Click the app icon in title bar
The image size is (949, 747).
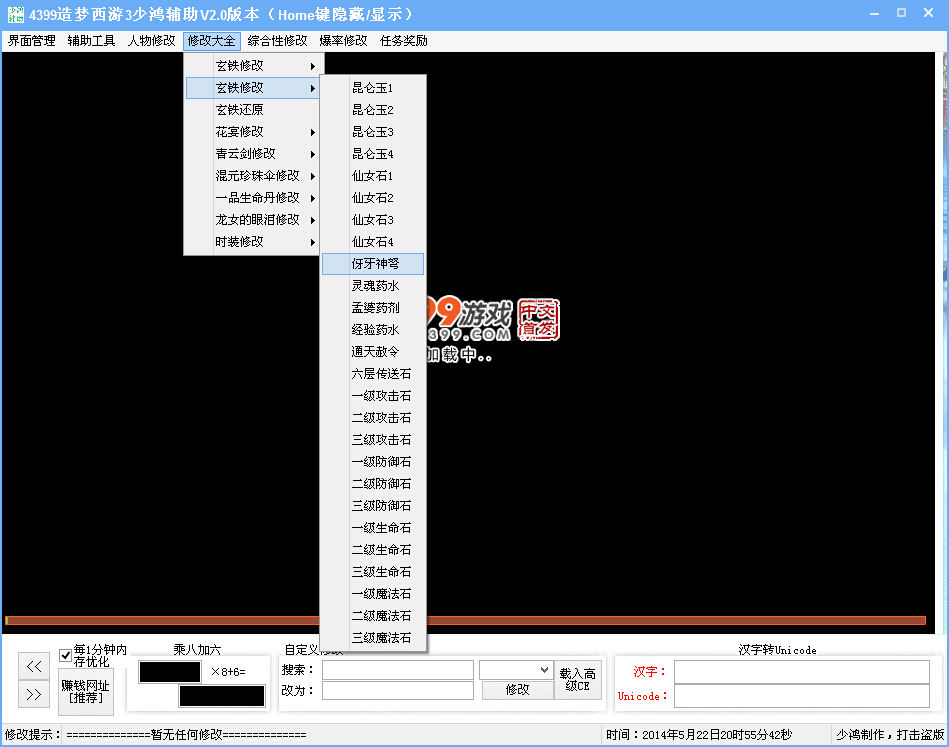pyautogui.click(x=15, y=15)
